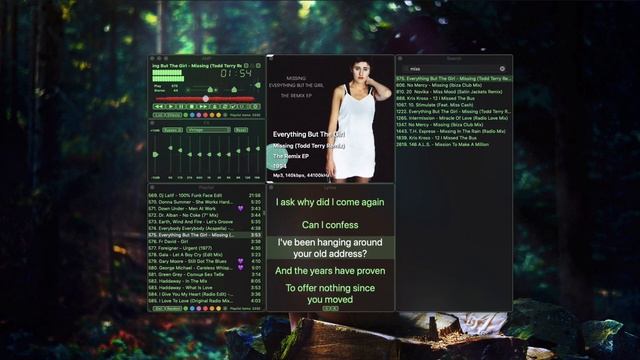Viewport: 640px width, 360px height.
Task: Clear the search field with the X icon
Action: coord(502,69)
